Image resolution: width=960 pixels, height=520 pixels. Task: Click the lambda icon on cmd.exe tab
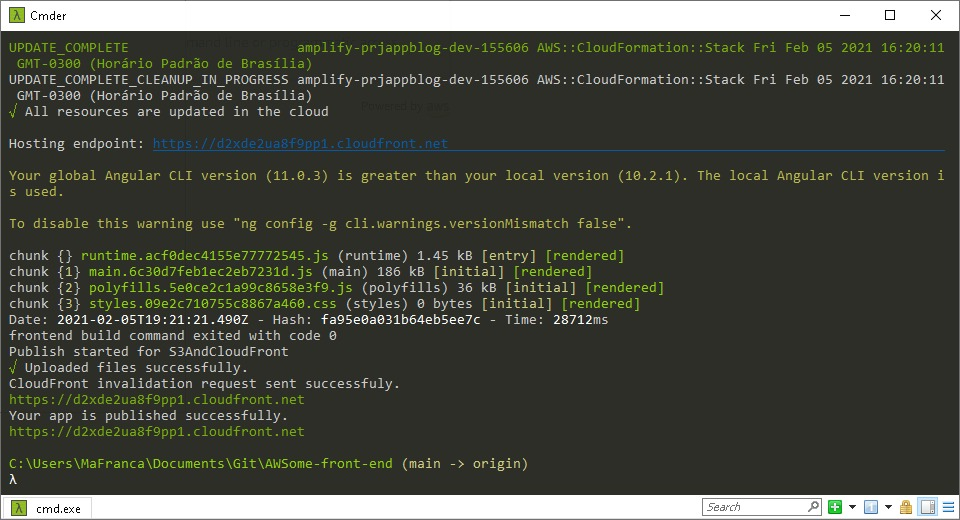click(19, 508)
